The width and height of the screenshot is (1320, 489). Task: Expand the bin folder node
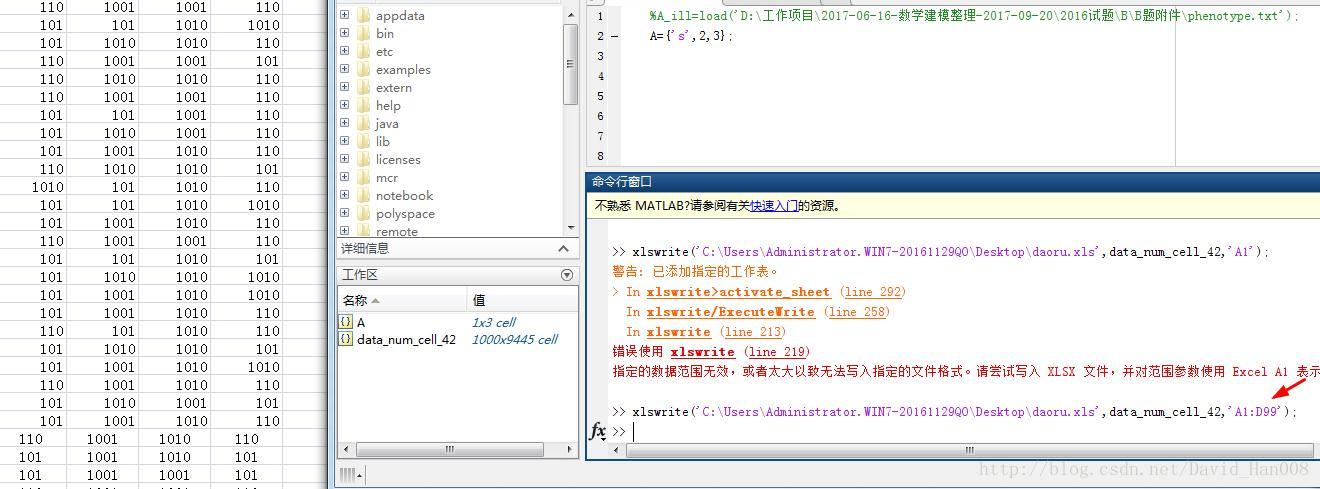(x=345, y=33)
